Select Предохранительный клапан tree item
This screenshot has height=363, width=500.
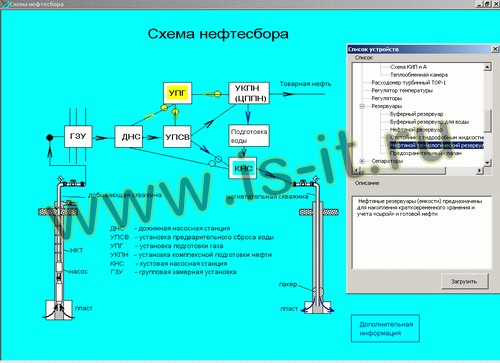[426, 153]
